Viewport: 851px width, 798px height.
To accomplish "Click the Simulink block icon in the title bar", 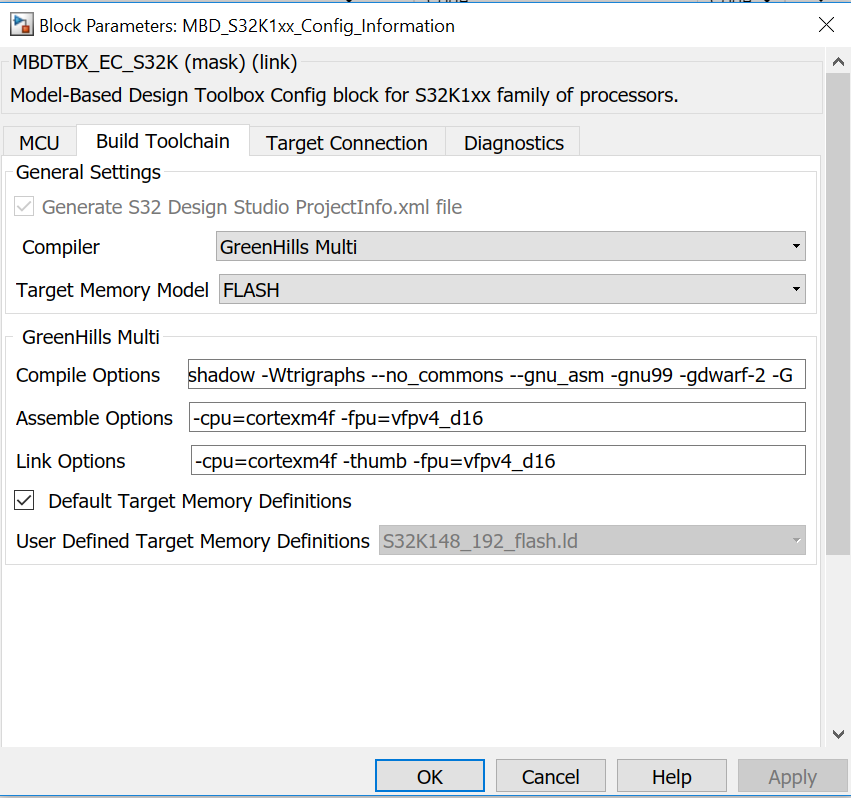I will pyautogui.click(x=23, y=23).
